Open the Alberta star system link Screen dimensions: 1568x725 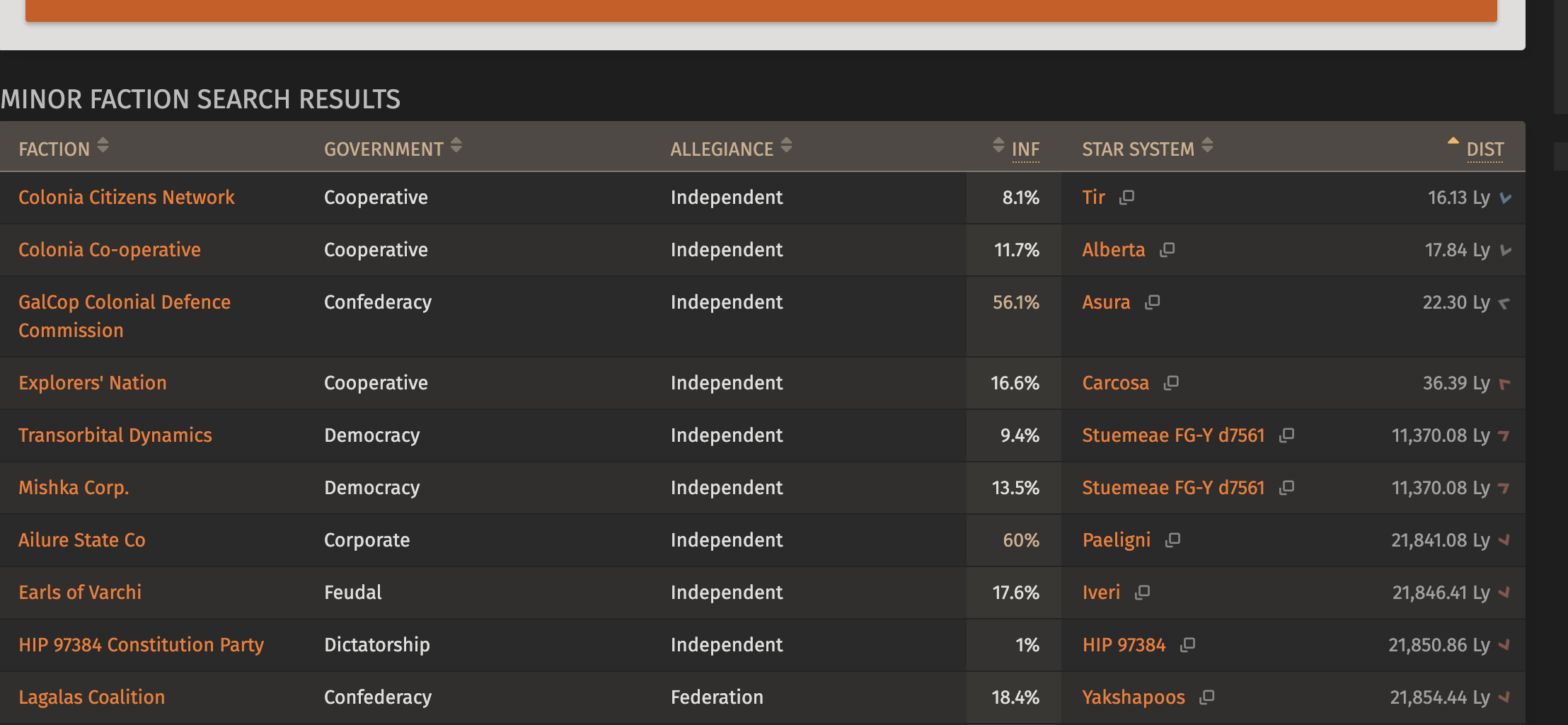pos(1114,250)
